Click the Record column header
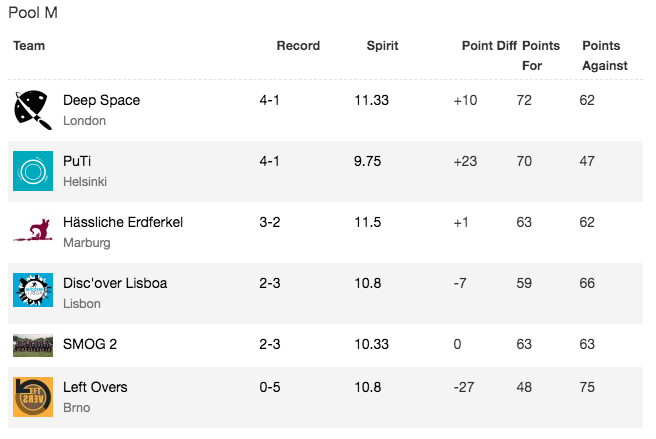The height and width of the screenshot is (439, 656). [x=298, y=46]
